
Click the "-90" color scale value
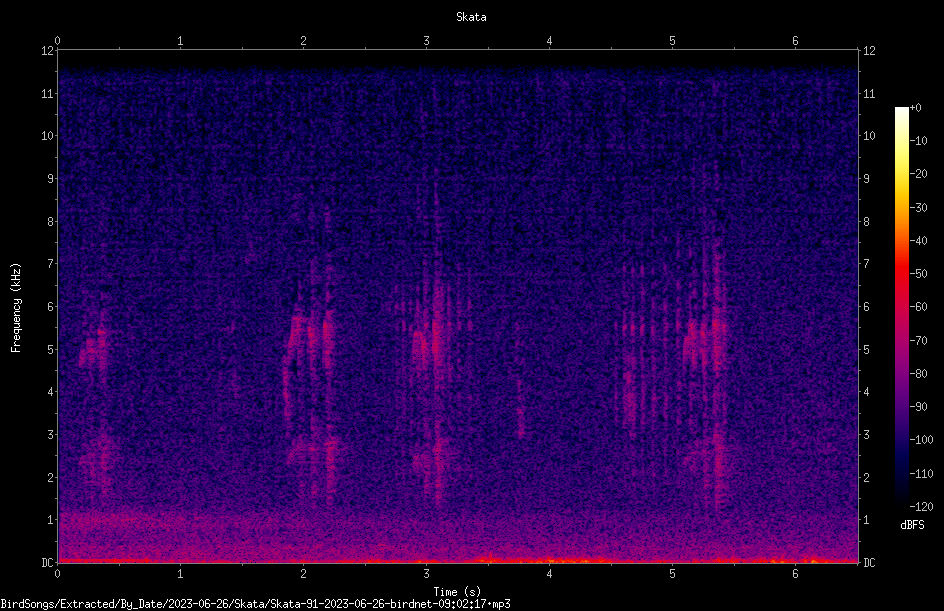(x=919, y=407)
